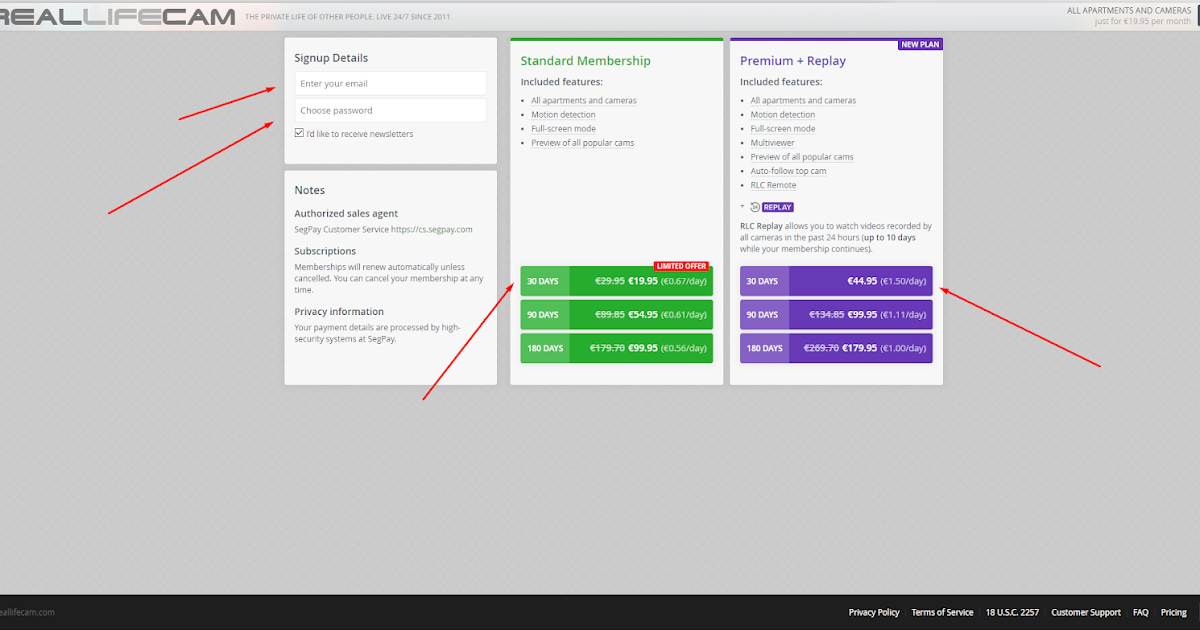Select Standard 90 days €54.95 plan
The width and height of the screenshot is (1200, 630).
tap(616, 314)
